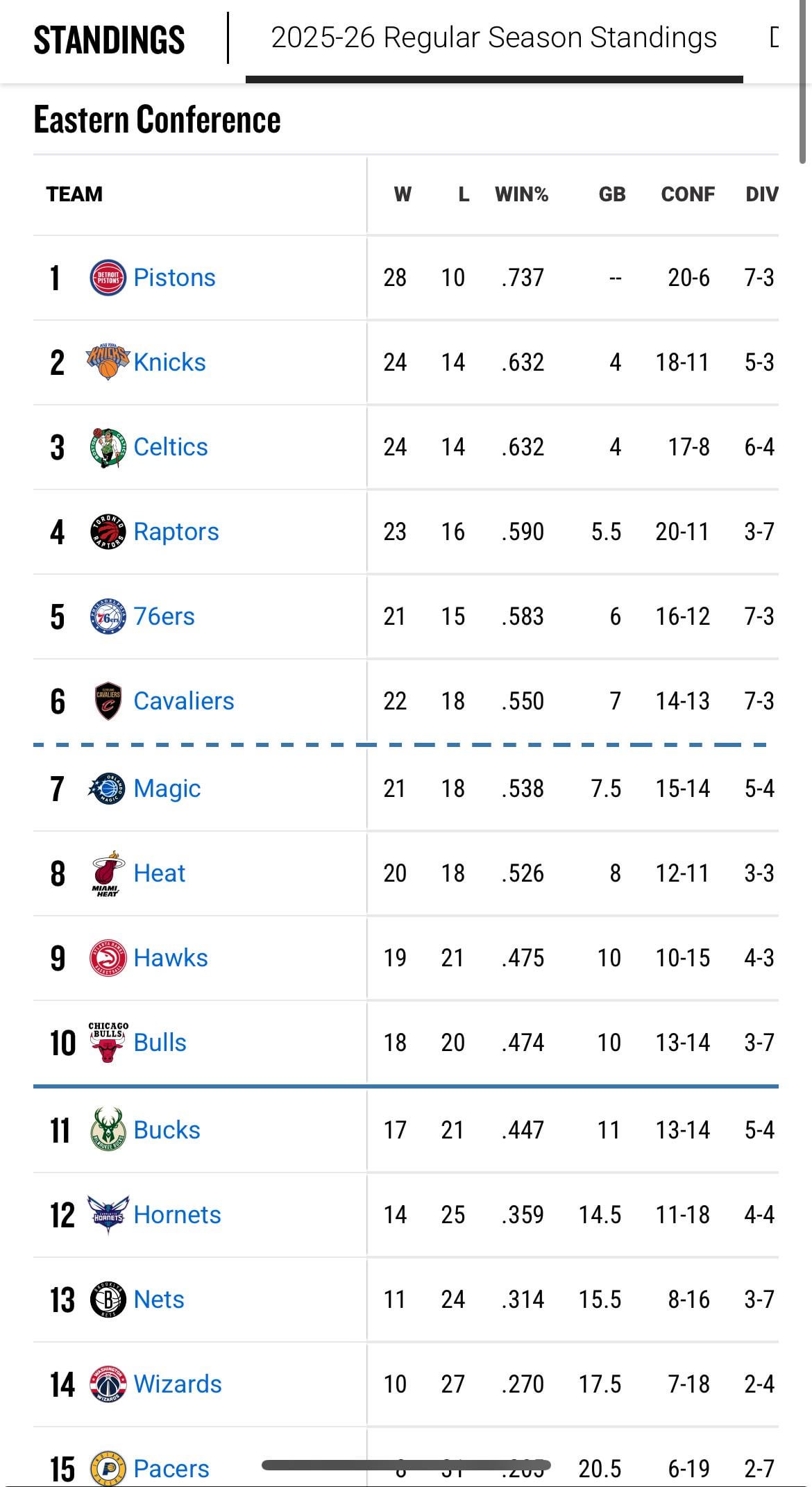Open the Wizards team page link
812x1487 pixels.
178,1384
